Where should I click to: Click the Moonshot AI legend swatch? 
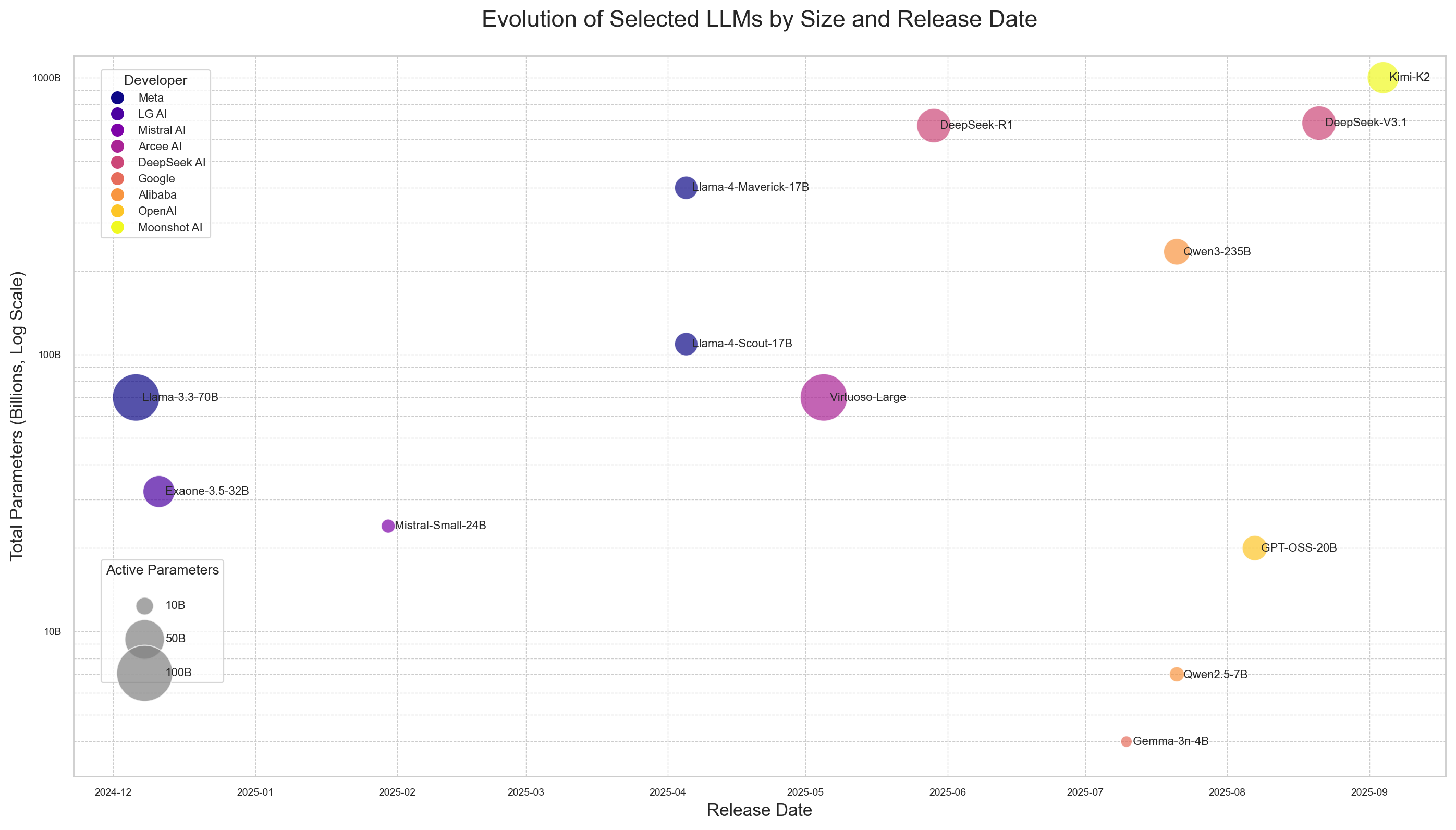[x=117, y=227]
